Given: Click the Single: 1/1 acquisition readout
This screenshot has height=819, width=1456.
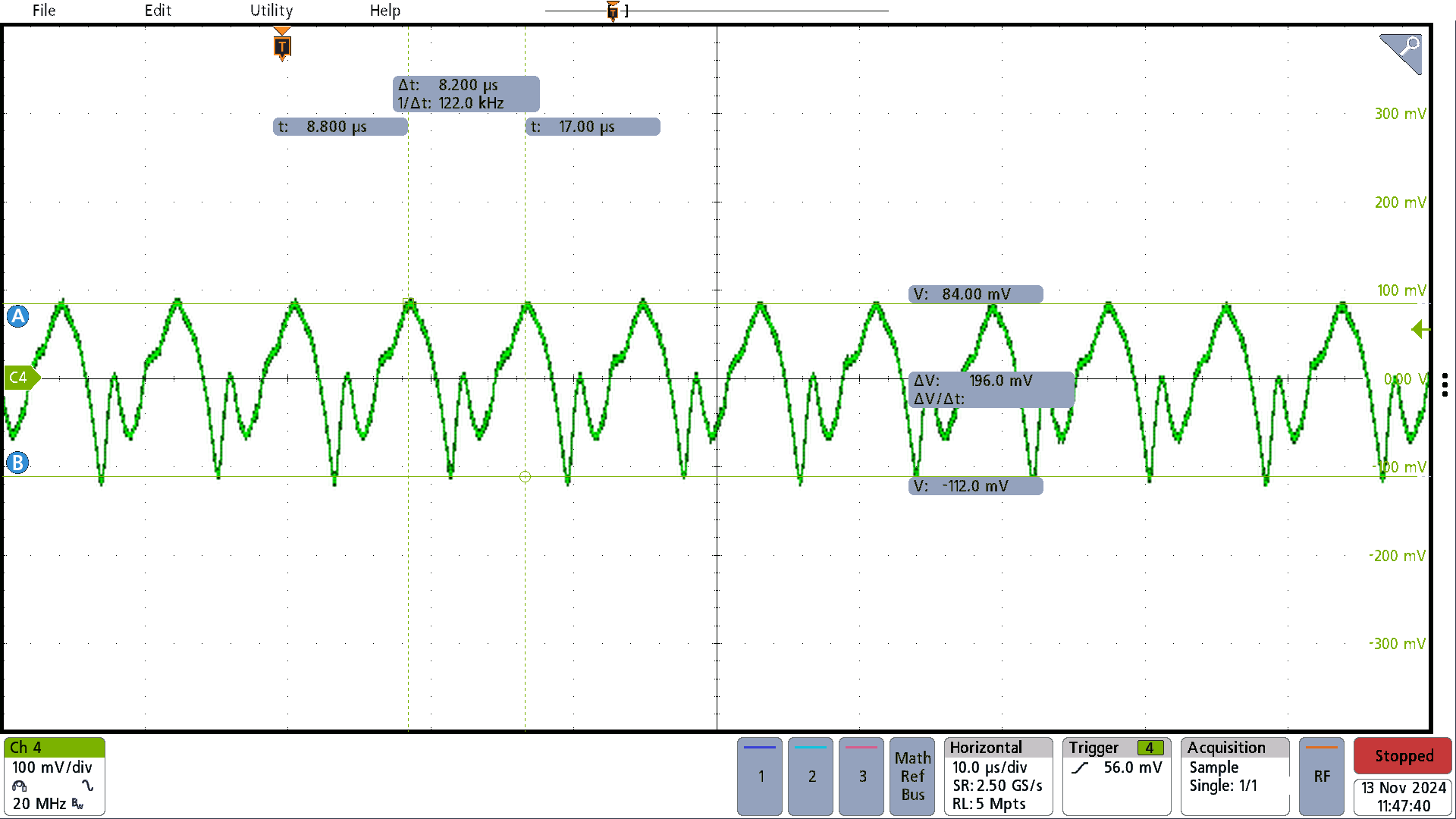Looking at the screenshot, I should 1223,786.
